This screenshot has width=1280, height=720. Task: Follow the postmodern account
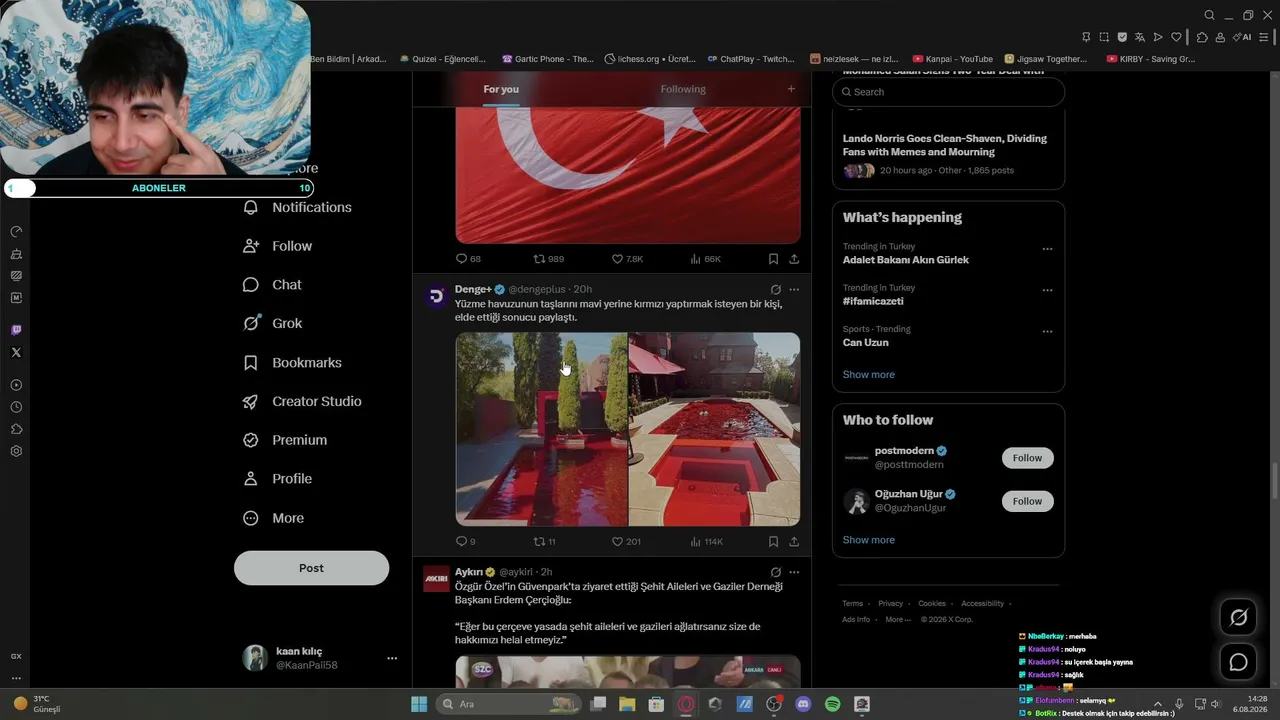[x=1027, y=458]
